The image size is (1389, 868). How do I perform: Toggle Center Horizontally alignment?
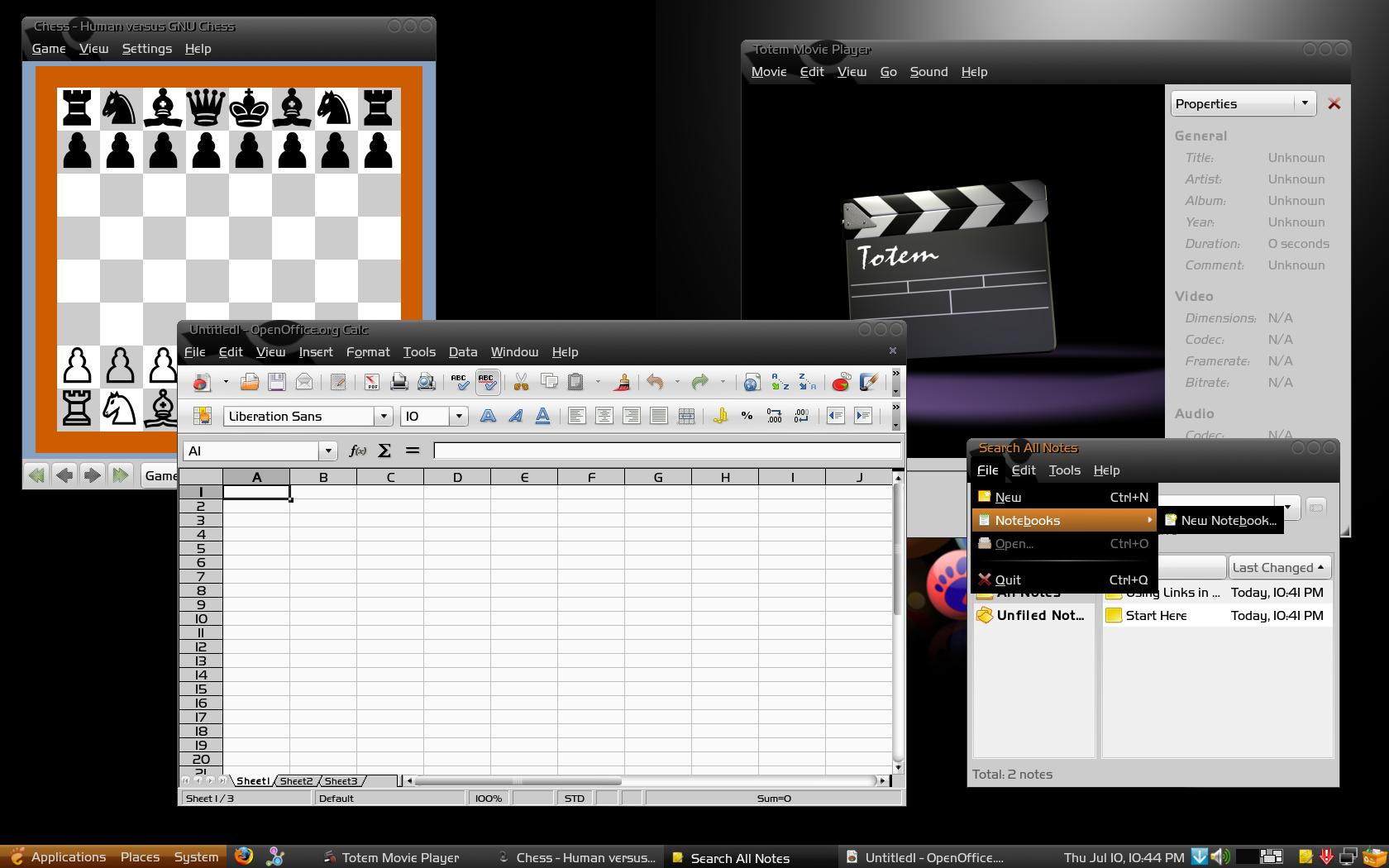tap(604, 416)
